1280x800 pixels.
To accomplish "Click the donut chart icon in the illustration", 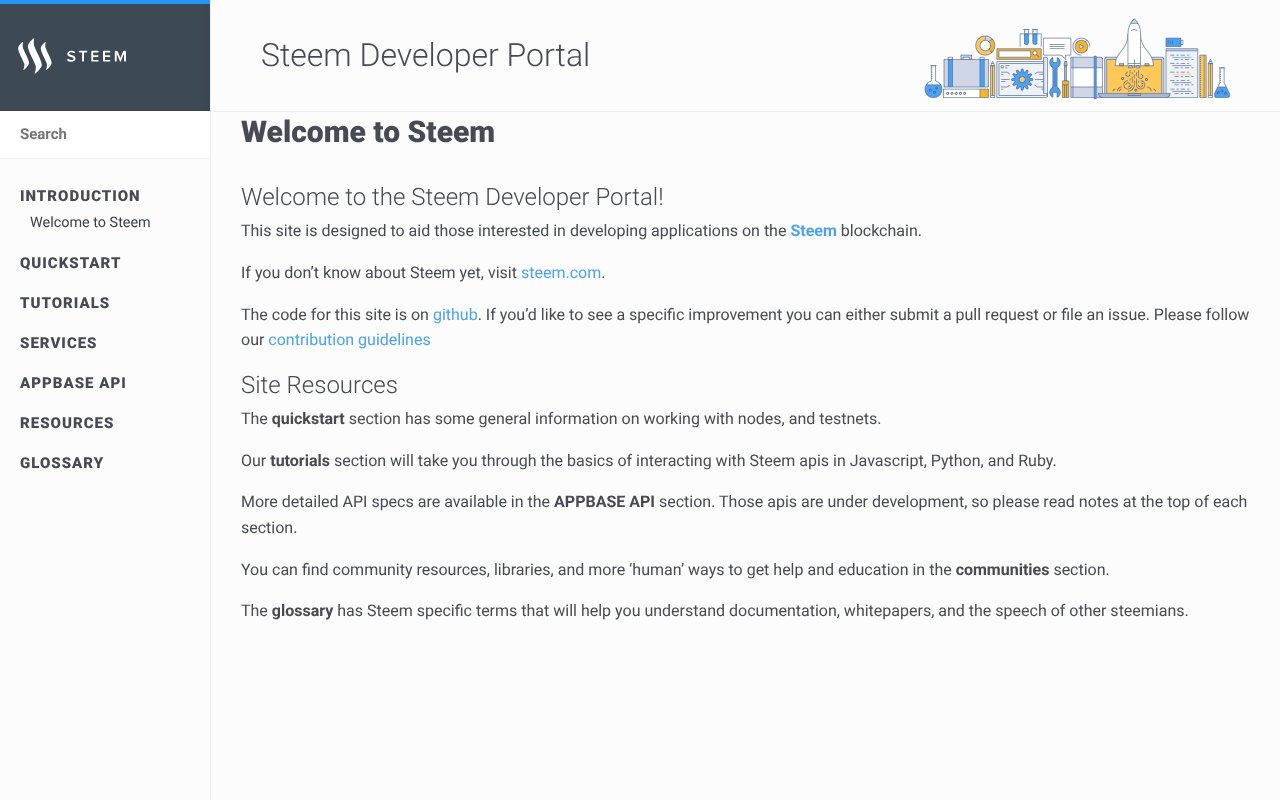I will (984, 44).
